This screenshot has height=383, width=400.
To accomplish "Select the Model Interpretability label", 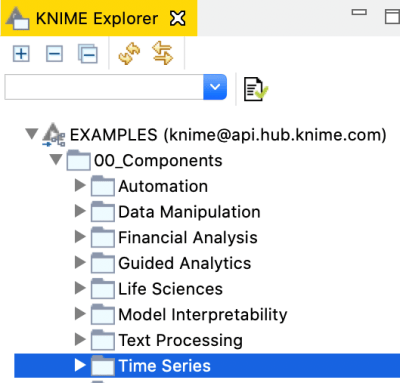I will [203, 315].
